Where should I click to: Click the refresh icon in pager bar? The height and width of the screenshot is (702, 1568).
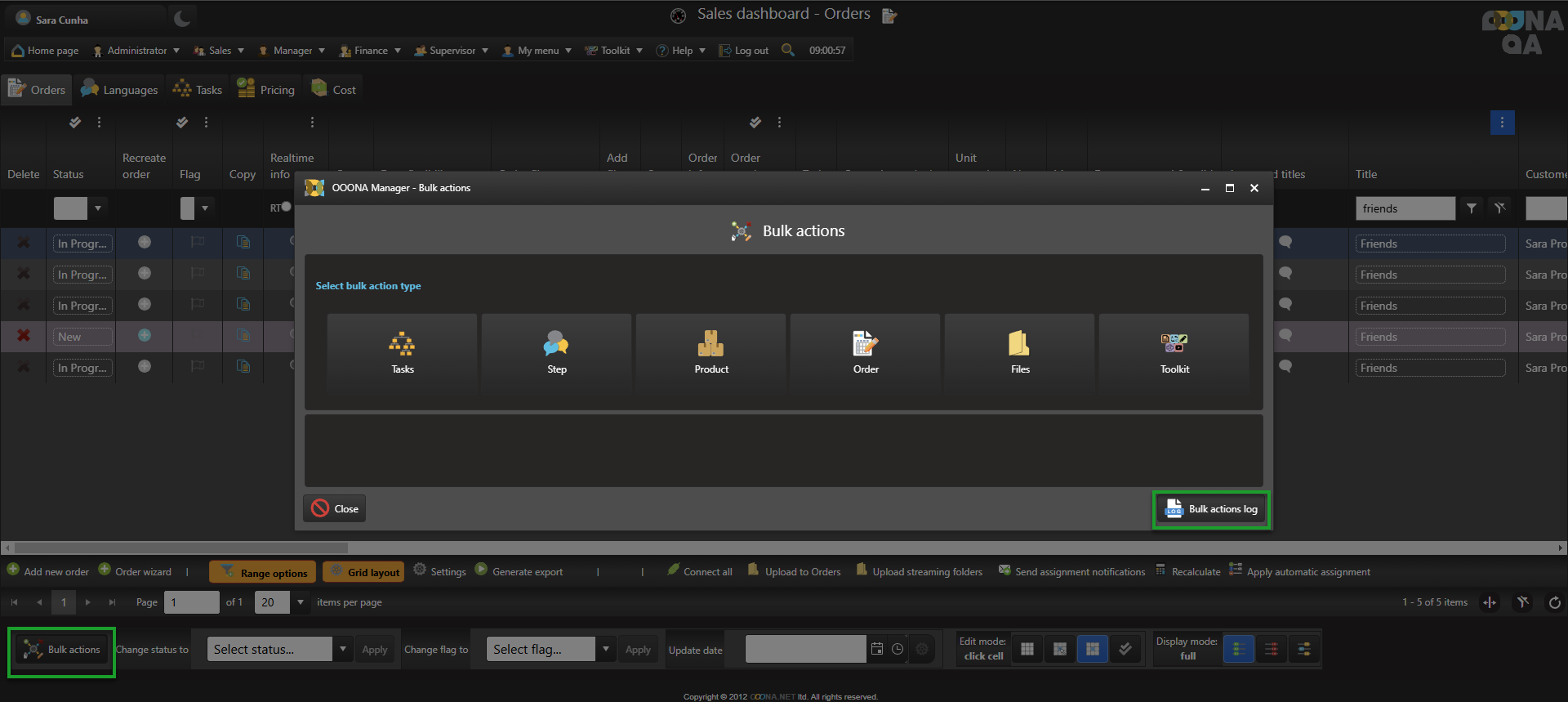pos(1554,602)
